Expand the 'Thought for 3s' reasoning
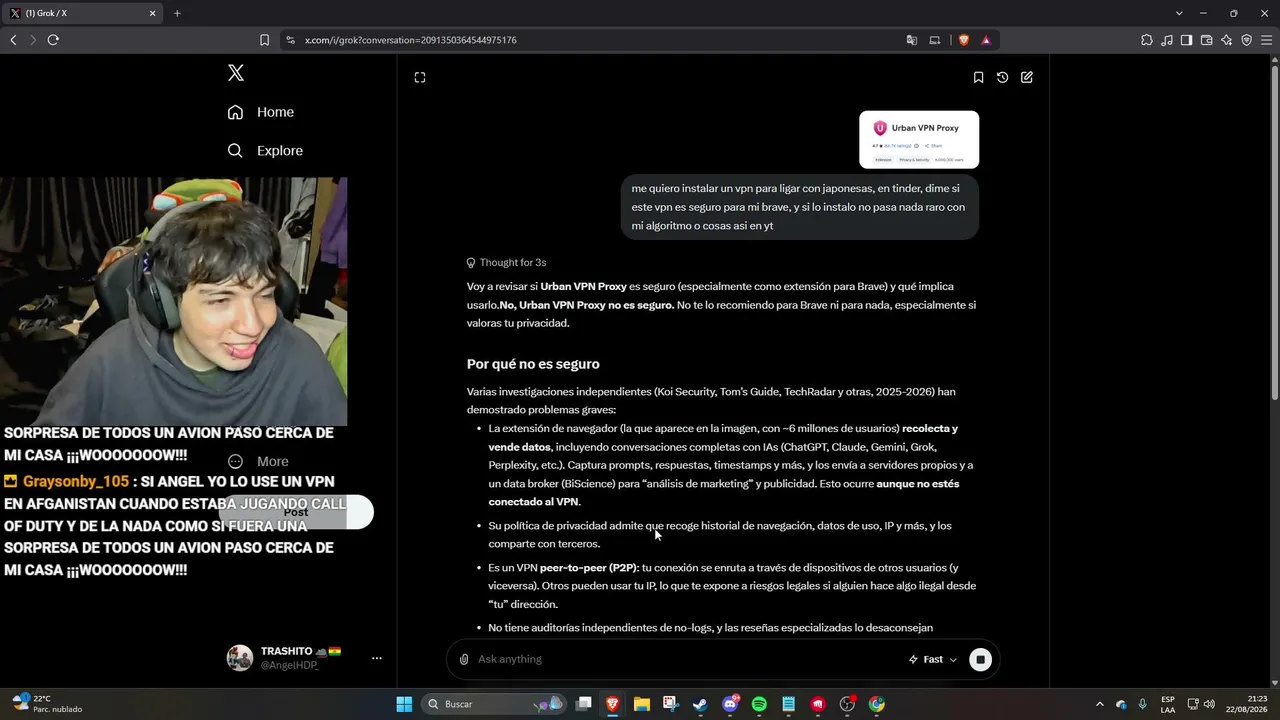Screen dimensions: 1280x720 (506, 263)
